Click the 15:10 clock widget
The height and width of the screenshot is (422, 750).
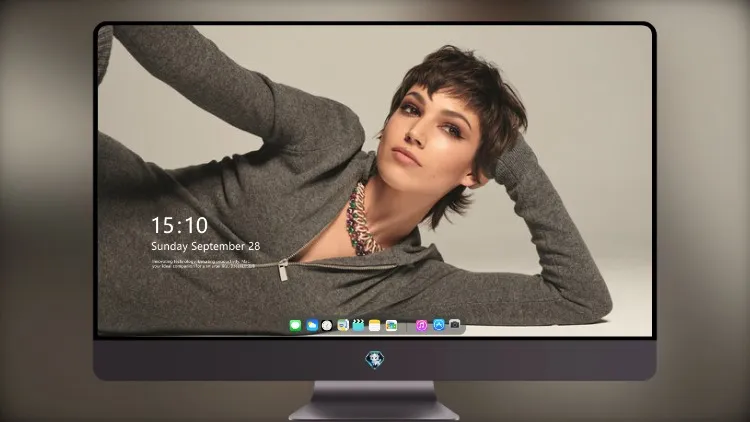tap(179, 225)
